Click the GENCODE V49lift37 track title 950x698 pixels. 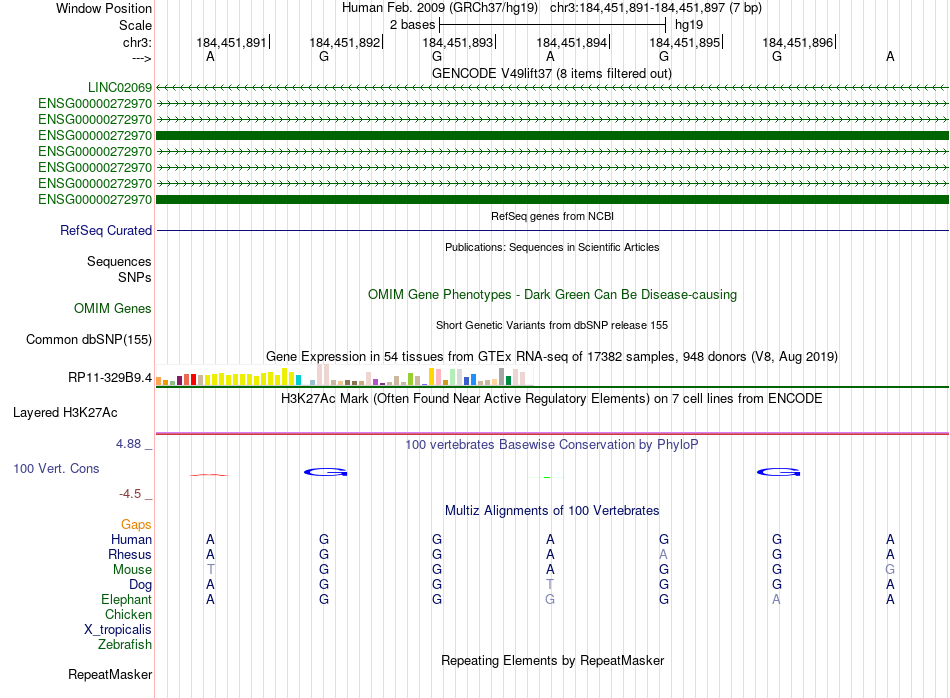pyautogui.click(x=552, y=73)
